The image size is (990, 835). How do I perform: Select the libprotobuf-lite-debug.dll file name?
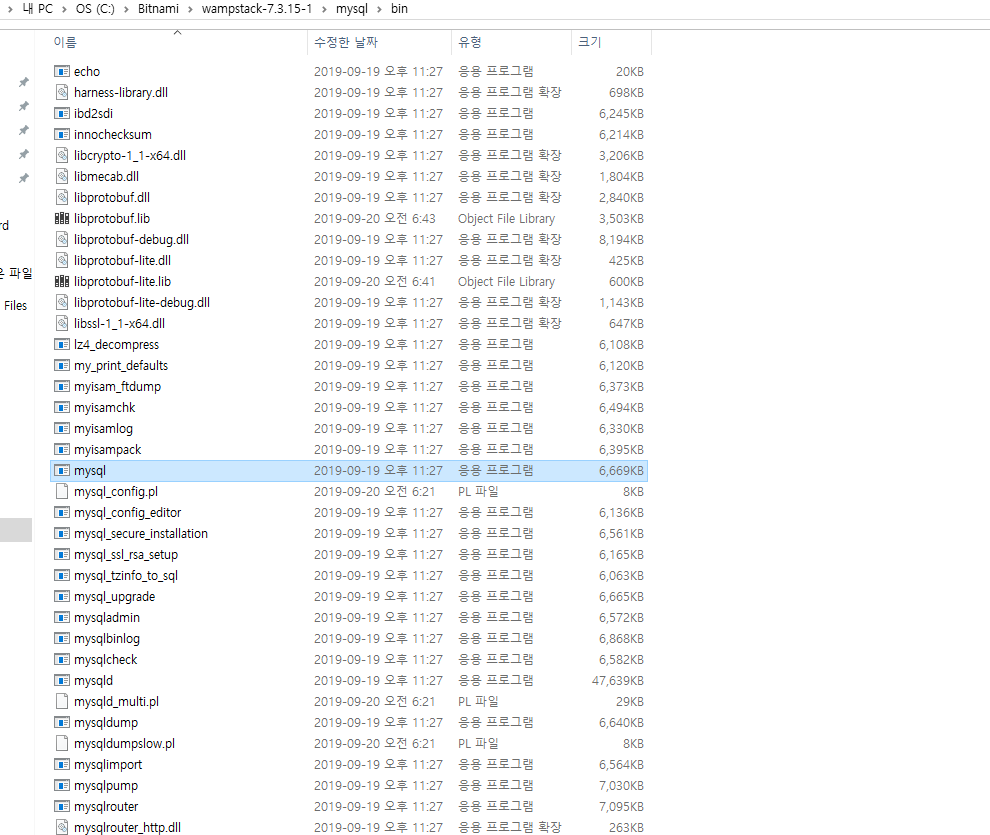[142, 302]
